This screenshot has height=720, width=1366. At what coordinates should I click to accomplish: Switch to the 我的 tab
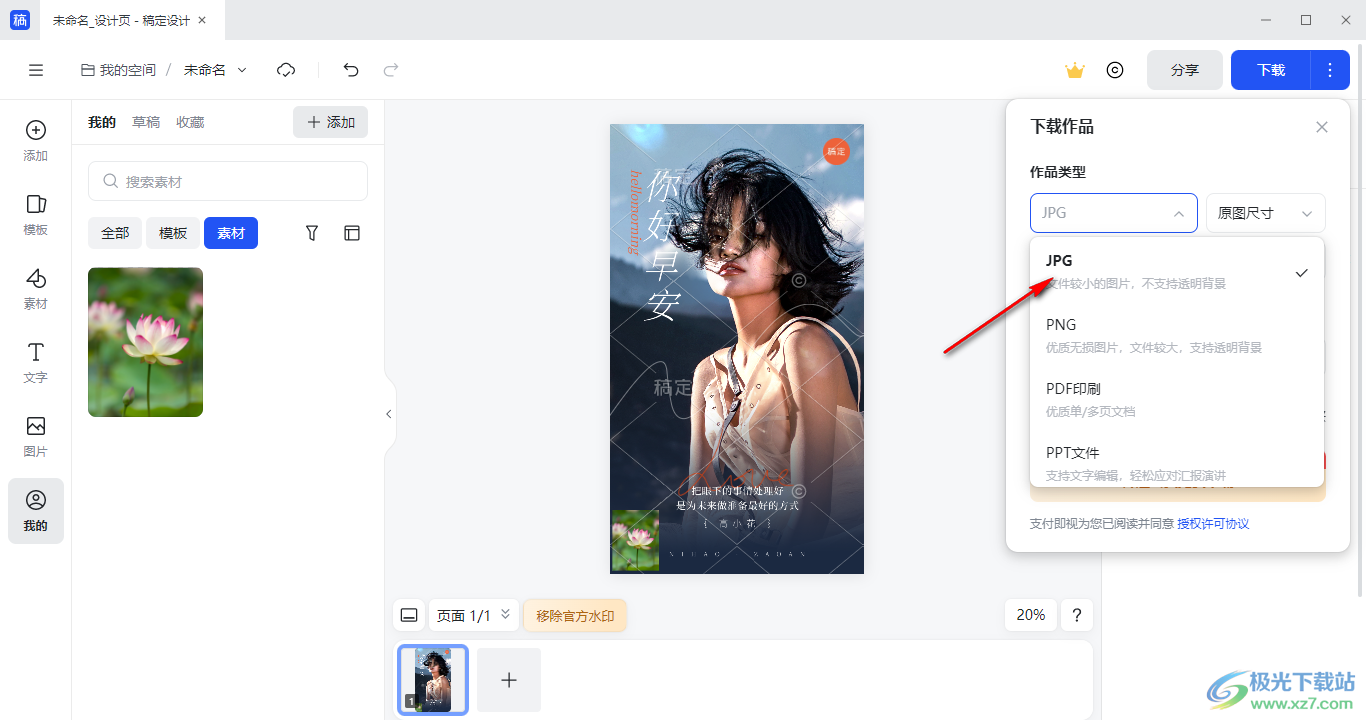click(x=102, y=122)
